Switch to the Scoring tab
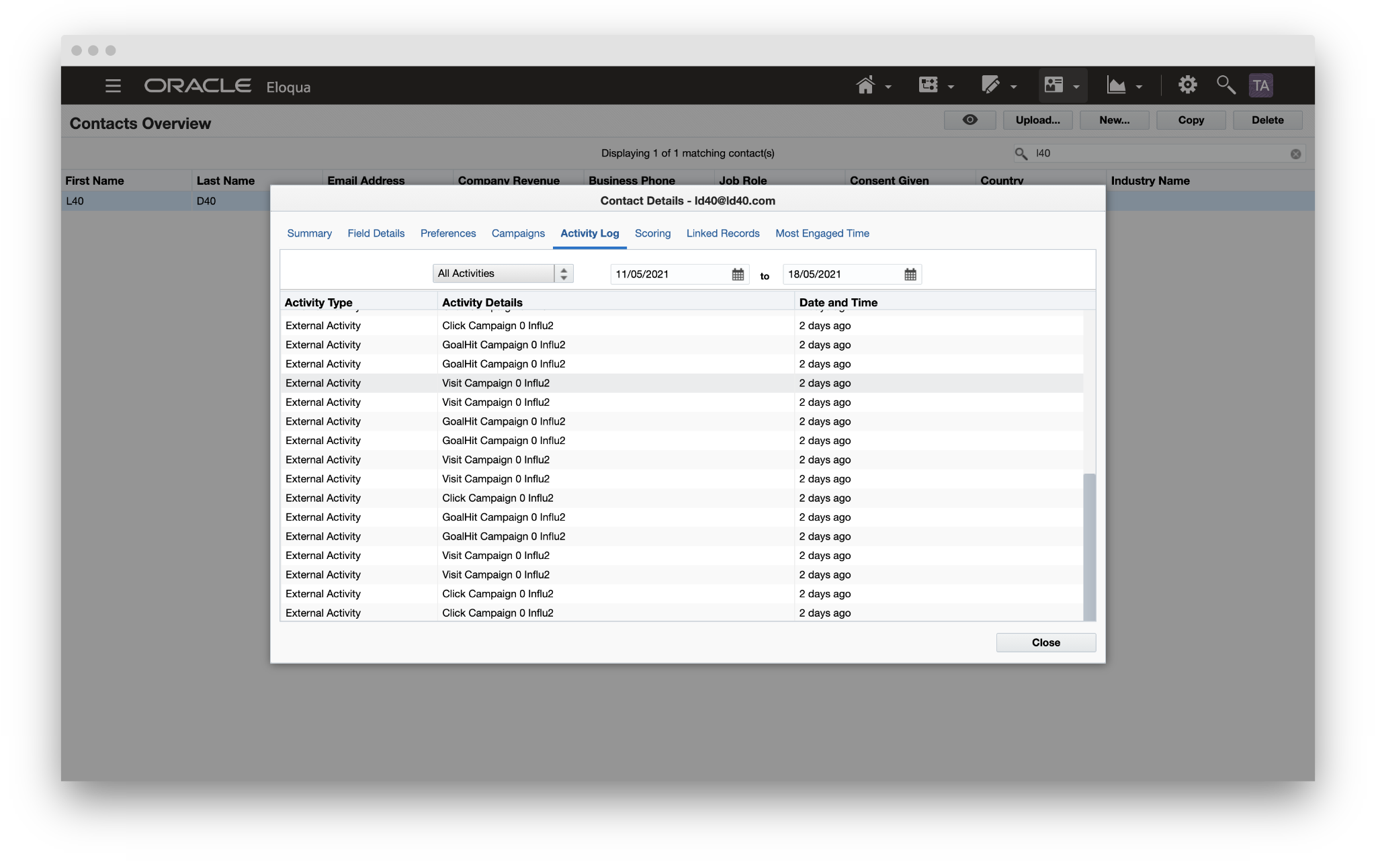Image resolution: width=1376 pixels, height=868 pixels. click(652, 233)
